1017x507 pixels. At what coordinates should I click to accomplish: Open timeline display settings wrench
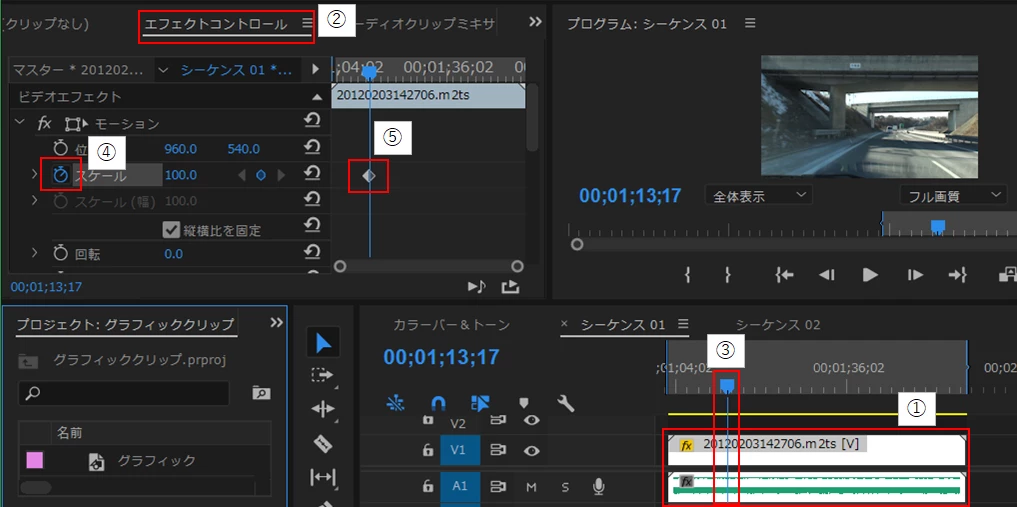pyautogui.click(x=566, y=404)
